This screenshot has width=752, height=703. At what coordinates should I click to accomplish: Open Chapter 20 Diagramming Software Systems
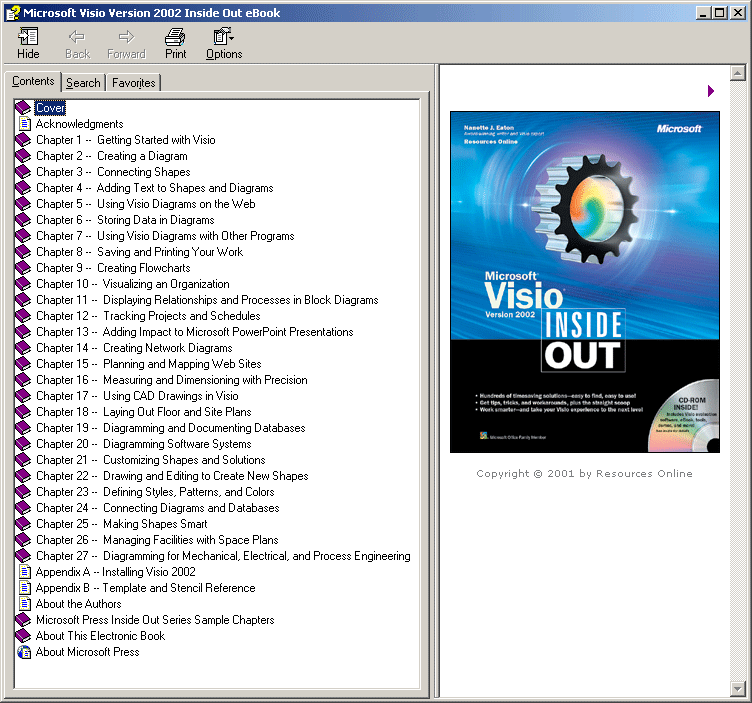pos(144,444)
